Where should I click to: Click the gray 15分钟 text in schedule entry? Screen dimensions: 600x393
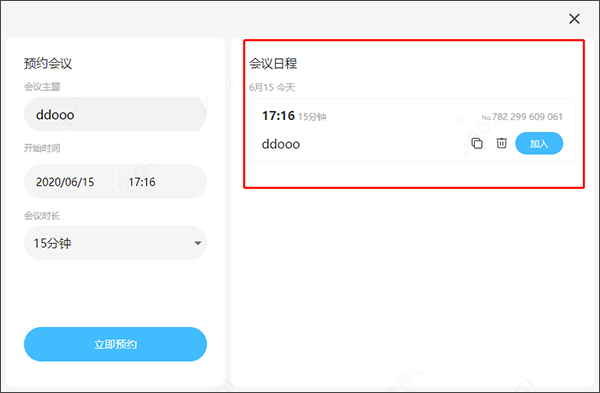[312, 117]
